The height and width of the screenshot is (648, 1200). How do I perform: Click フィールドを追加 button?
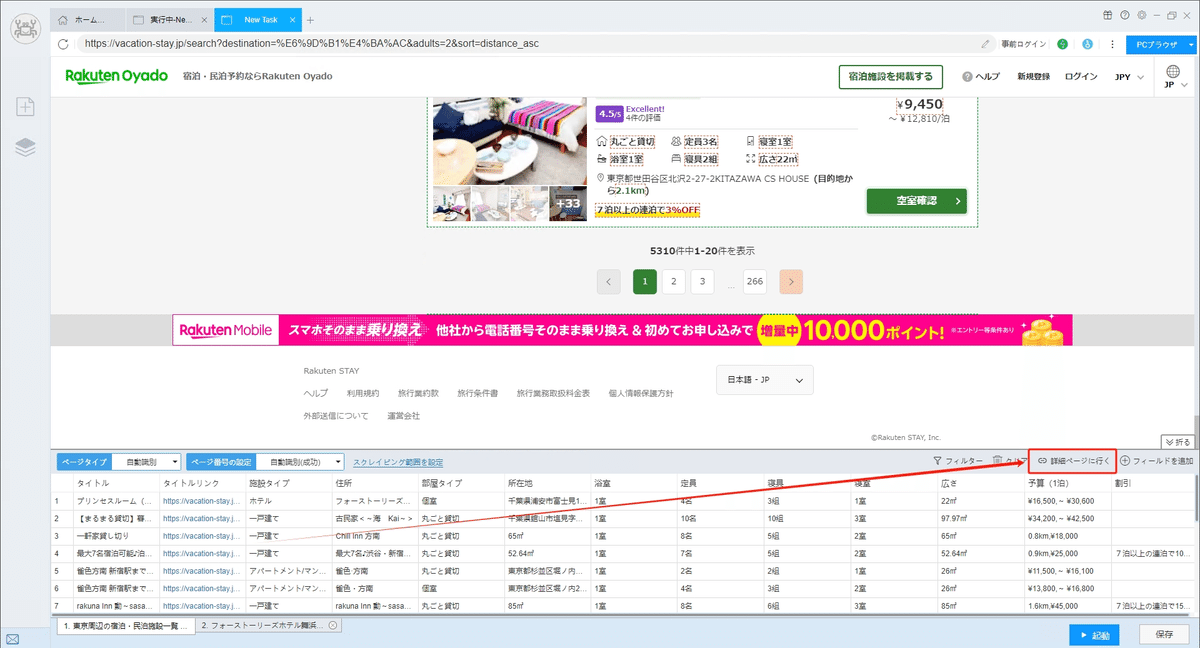[1157, 461]
